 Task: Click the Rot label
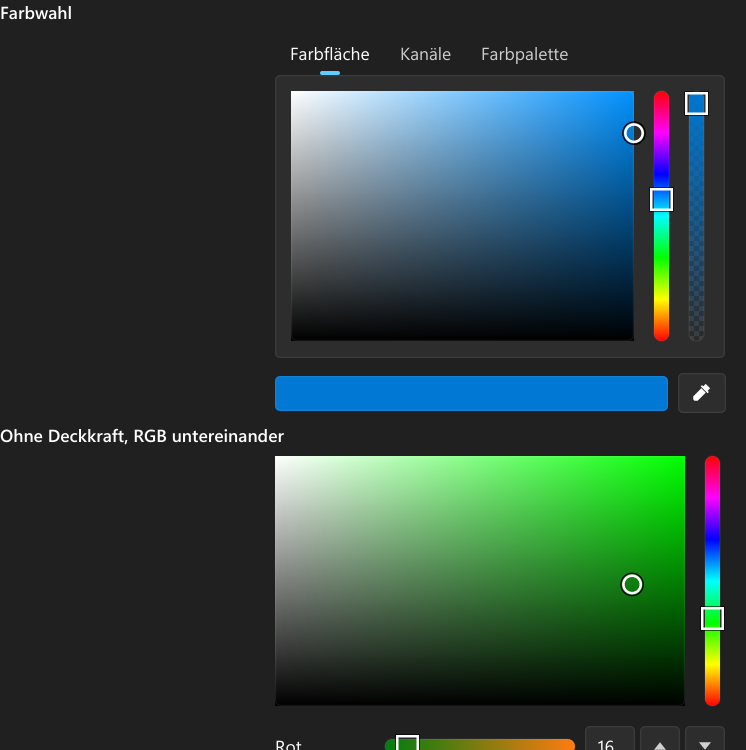pyautogui.click(x=288, y=744)
